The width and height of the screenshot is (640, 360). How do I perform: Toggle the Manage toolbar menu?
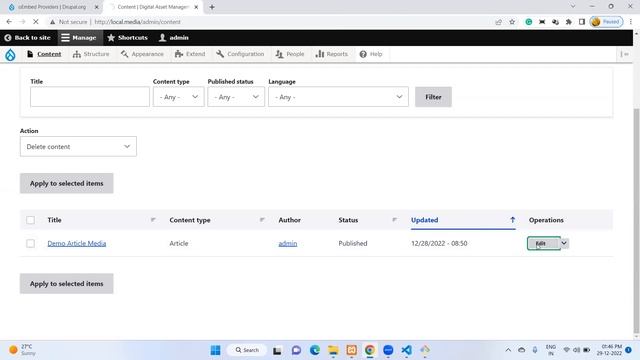click(x=79, y=38)
